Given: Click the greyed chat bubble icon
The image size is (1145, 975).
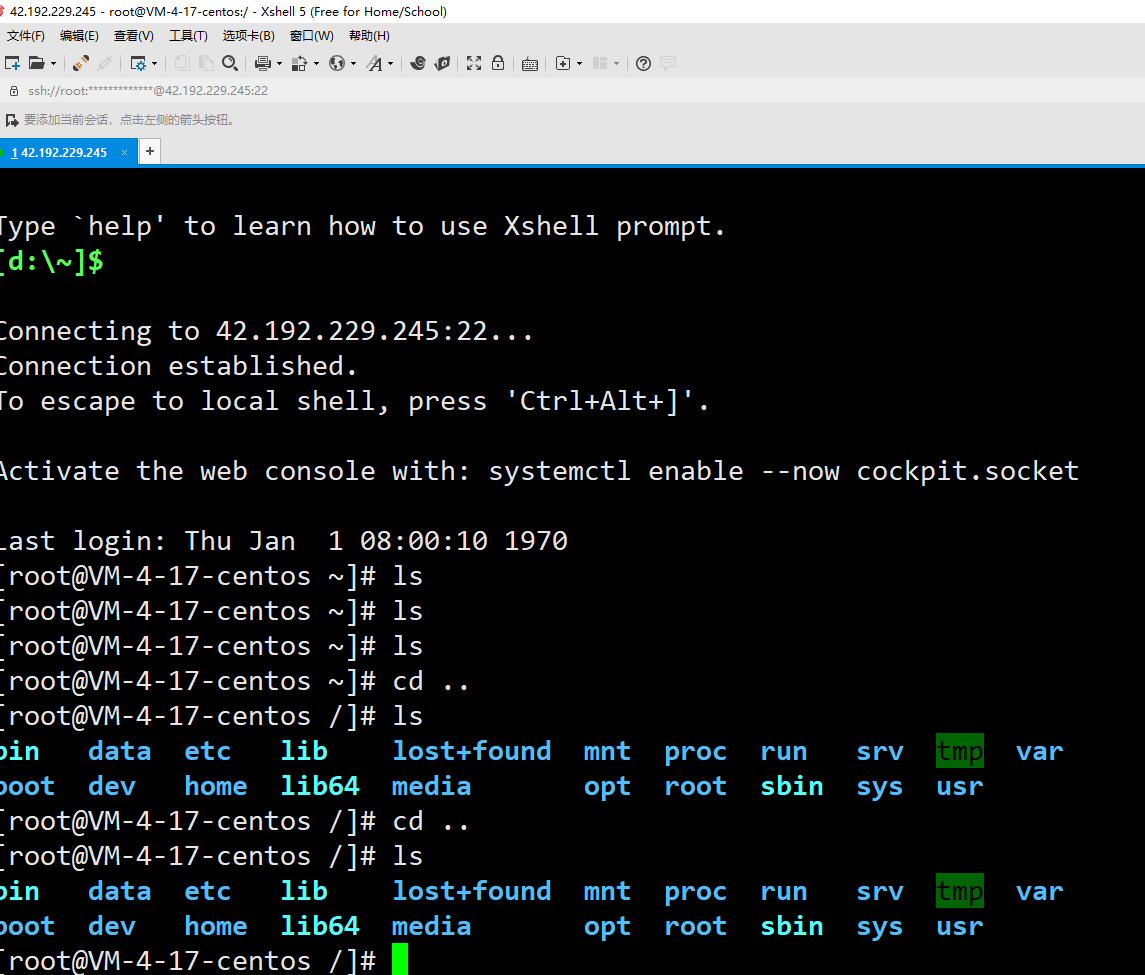Looking at the screenshot, I should tap(667, 64).
